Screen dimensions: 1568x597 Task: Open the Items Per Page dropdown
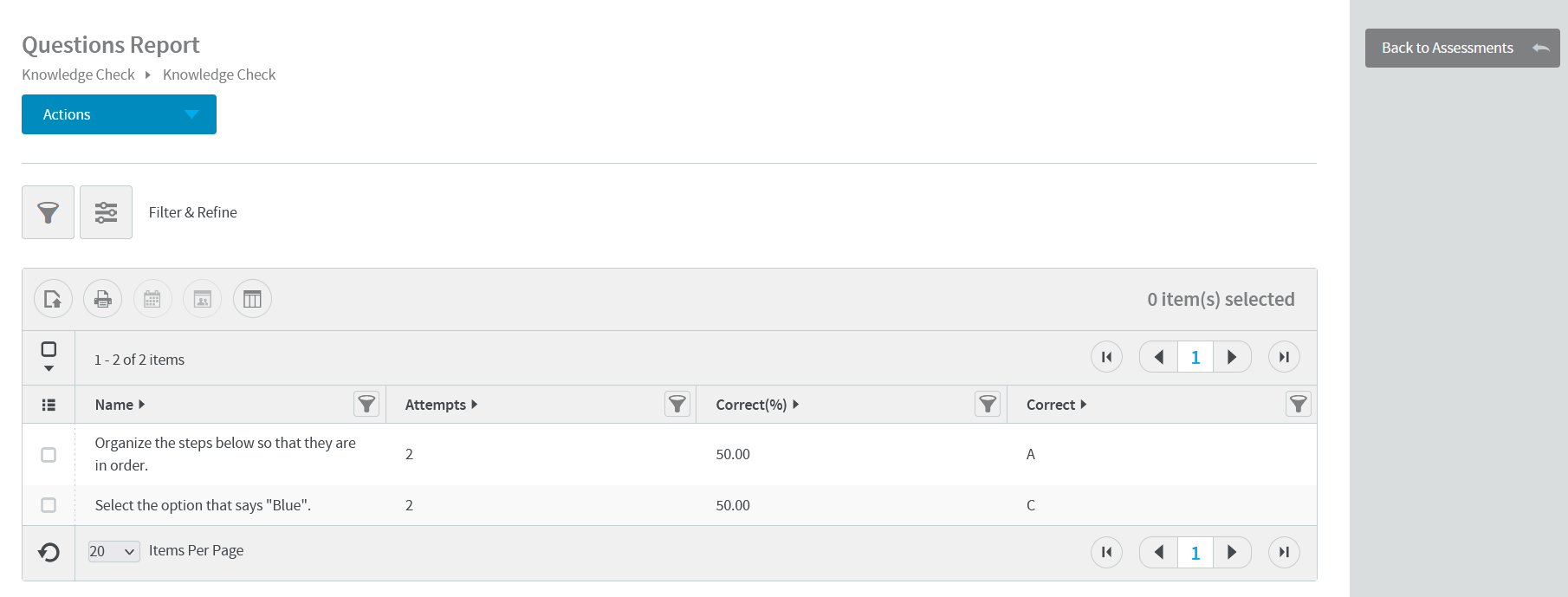pos(113,551)
